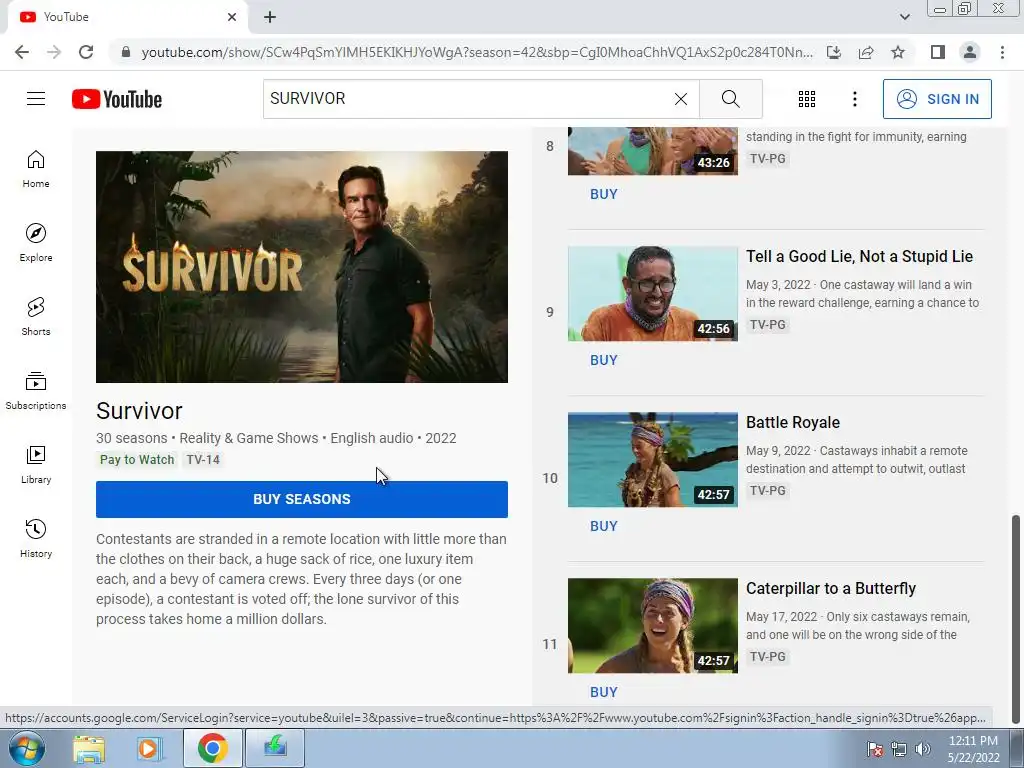Go back in Chrome
The width and height of the screenshot is (1024, 768).
click(x=22, y=52)
